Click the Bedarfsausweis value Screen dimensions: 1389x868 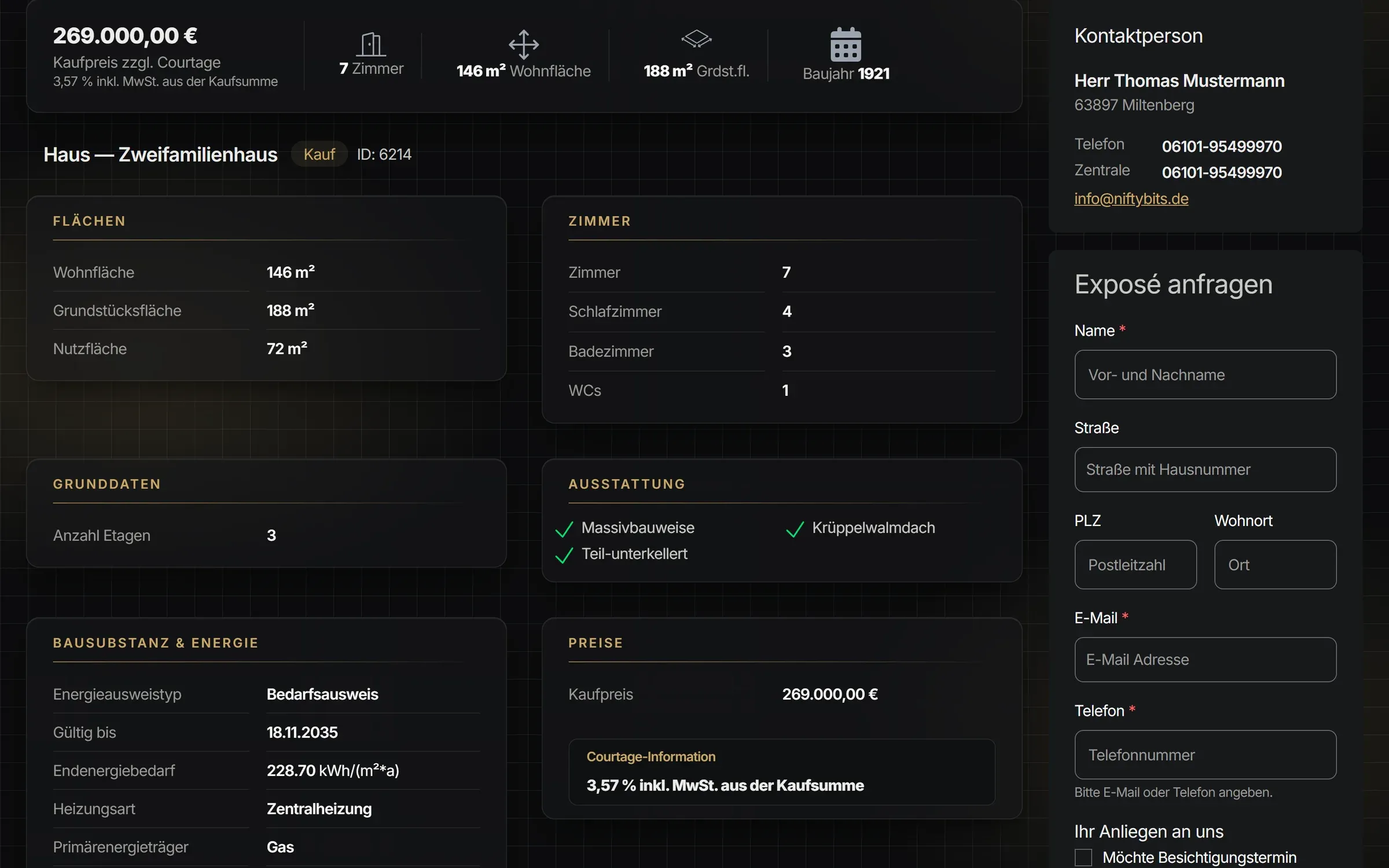click(x=322, y=694)
